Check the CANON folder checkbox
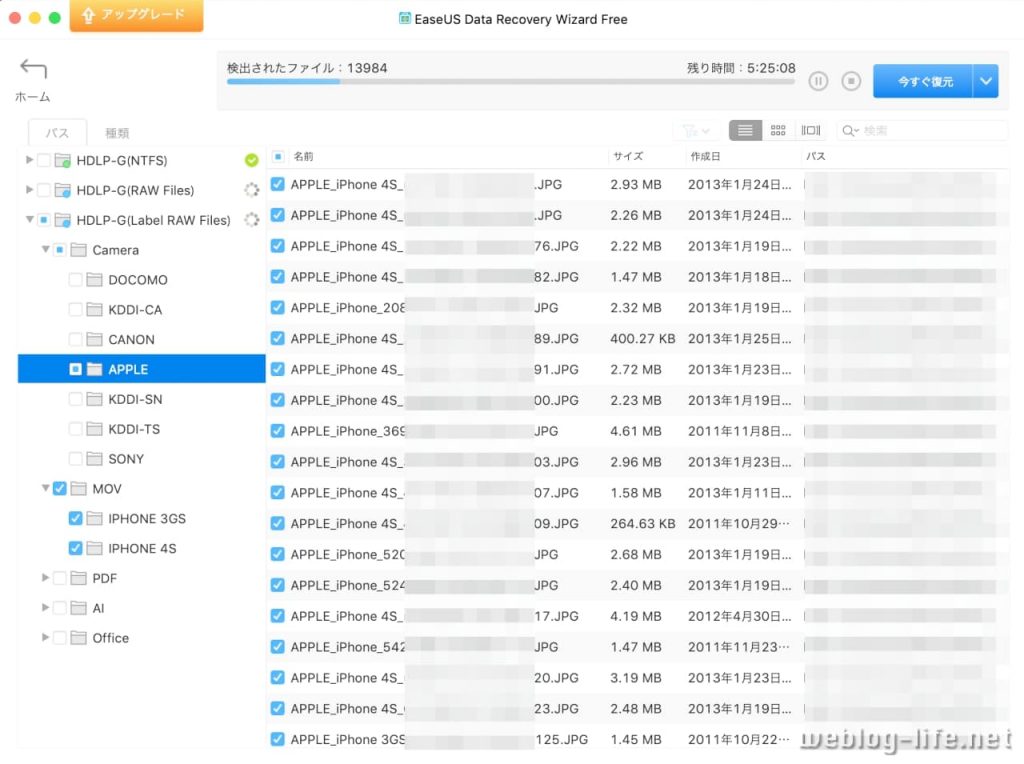The height and width of the screenshot is (764, 1024). coord(75,340)
